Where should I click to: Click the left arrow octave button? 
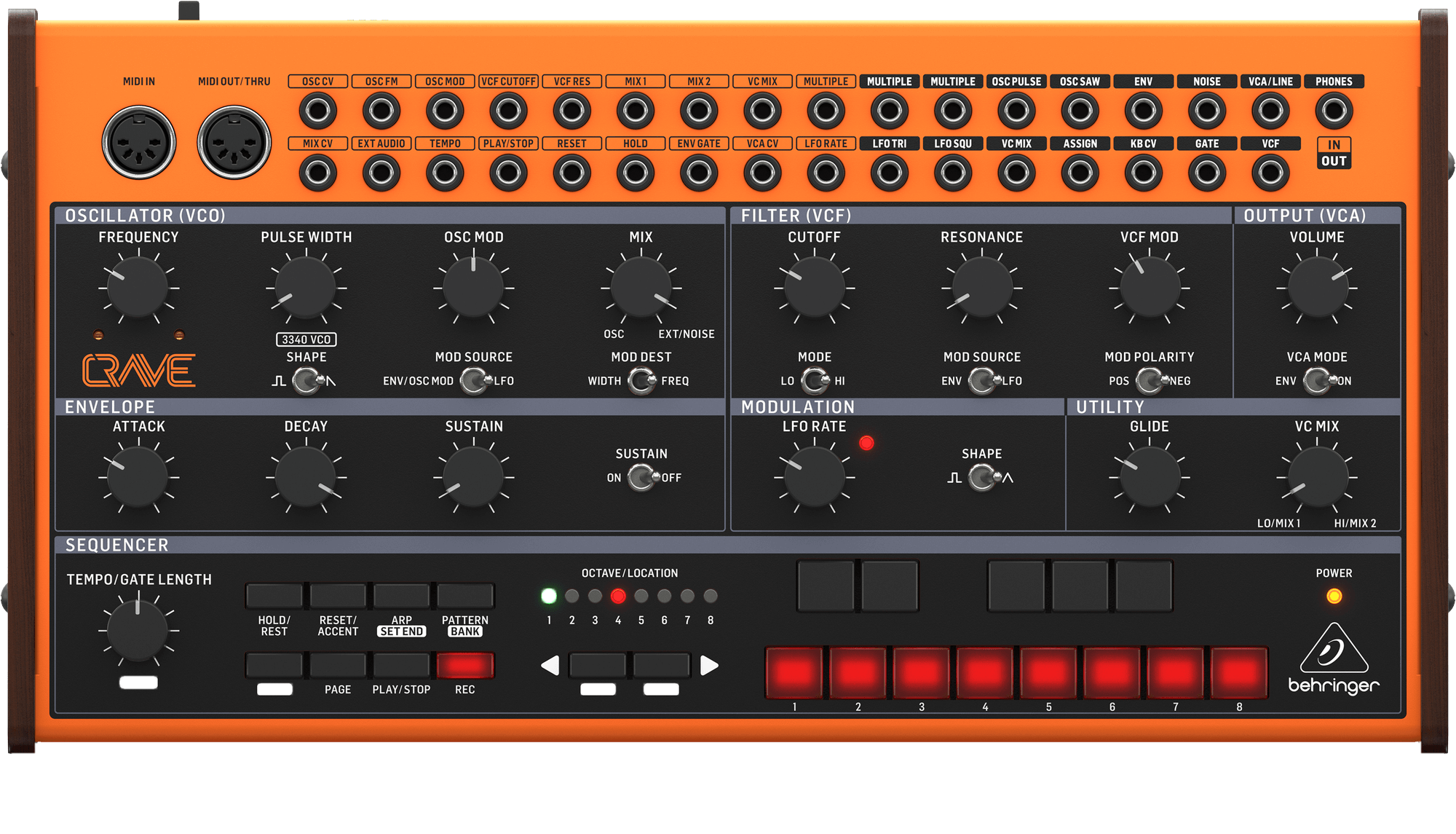pyautogui.click(x=550, y=665)
